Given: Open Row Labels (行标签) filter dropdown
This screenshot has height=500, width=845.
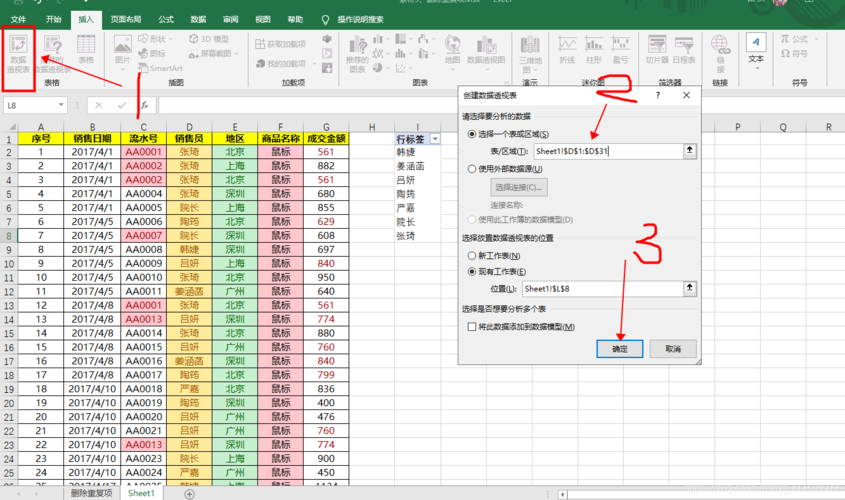Looking at the screenshot, I should coord(435,139).
